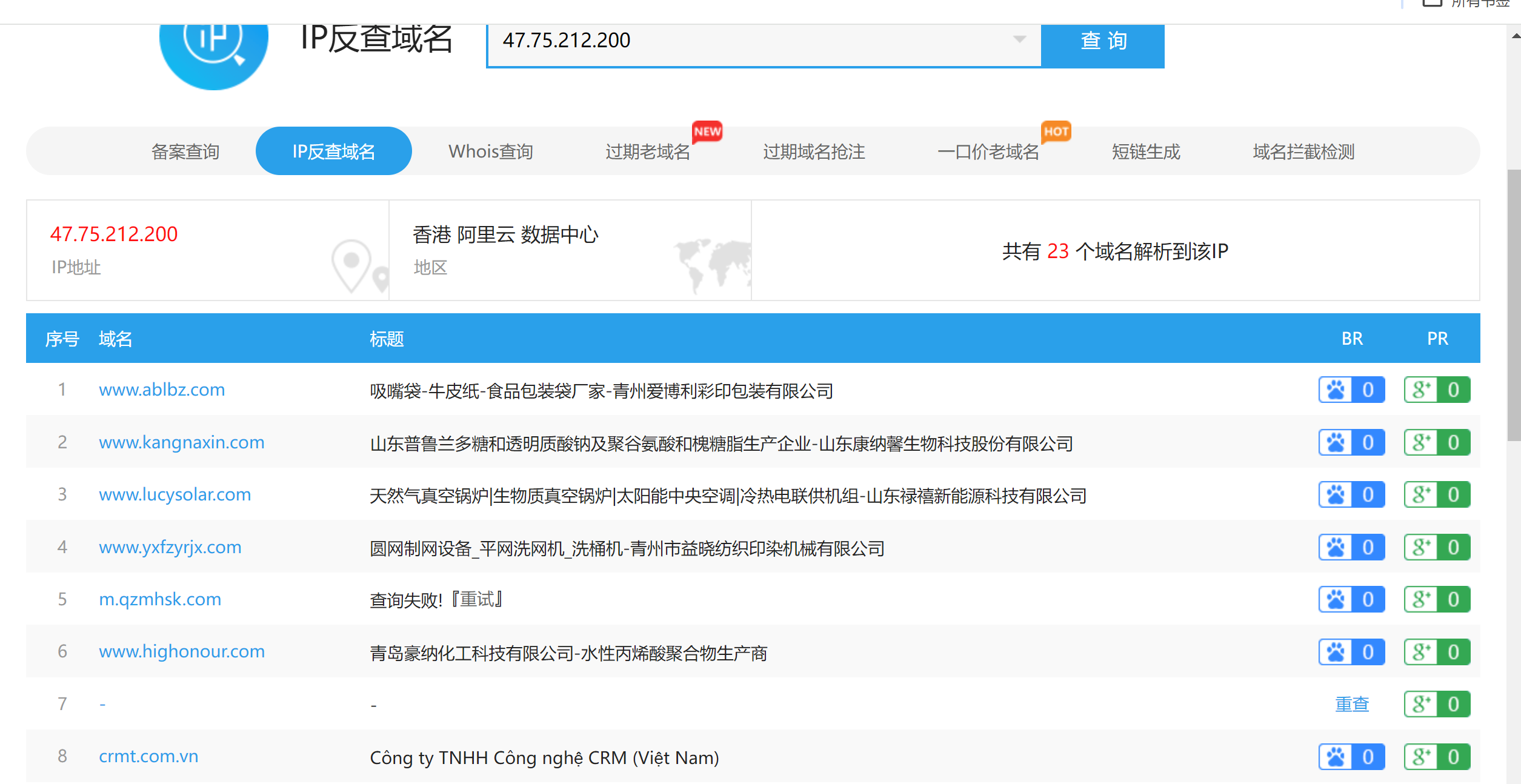The image size is (1521, 784).
Task: Click the HOT badge on 一口价老域名
Action: click(x=1056, y=131)
